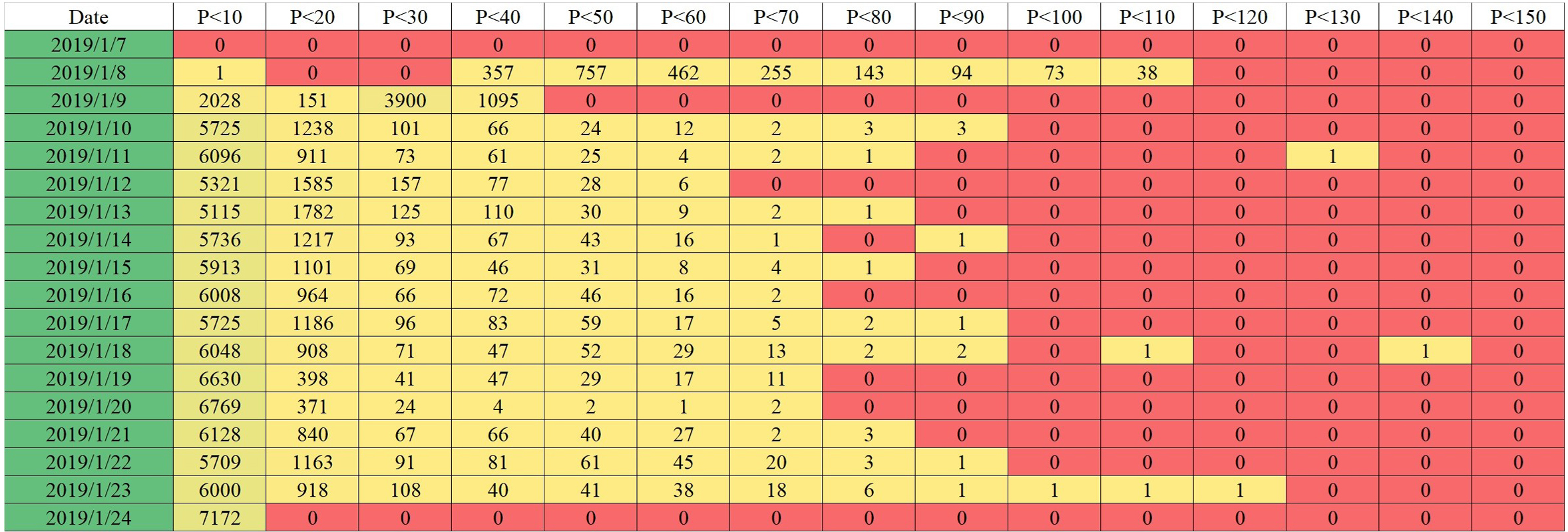Click cell with value 7172
Image resolution: width=1568 pixels, height=532 pixels.
point(220,517)
